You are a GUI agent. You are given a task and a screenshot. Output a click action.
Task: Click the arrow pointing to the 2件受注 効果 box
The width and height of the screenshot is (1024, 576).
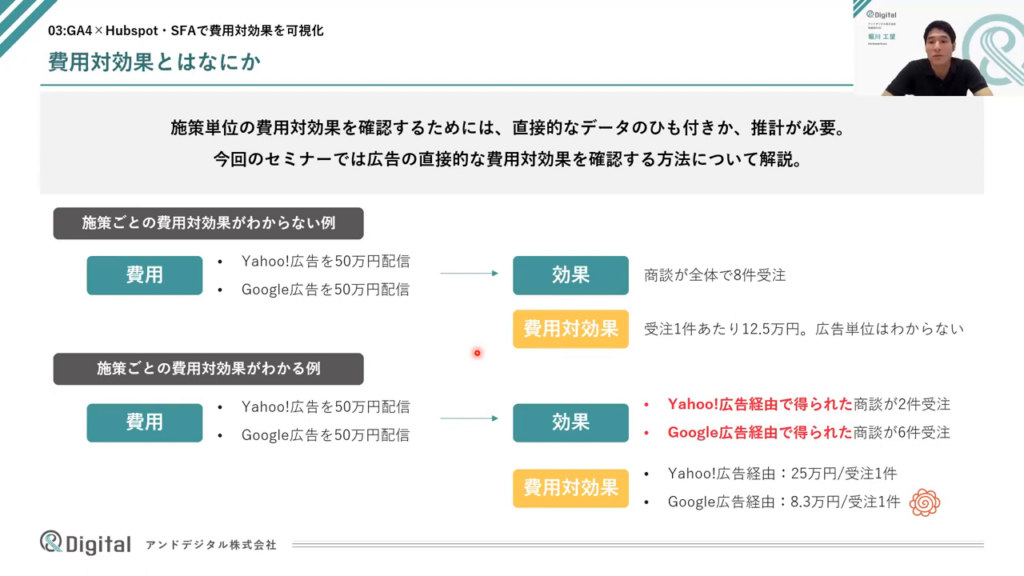[x=469, y=420]
